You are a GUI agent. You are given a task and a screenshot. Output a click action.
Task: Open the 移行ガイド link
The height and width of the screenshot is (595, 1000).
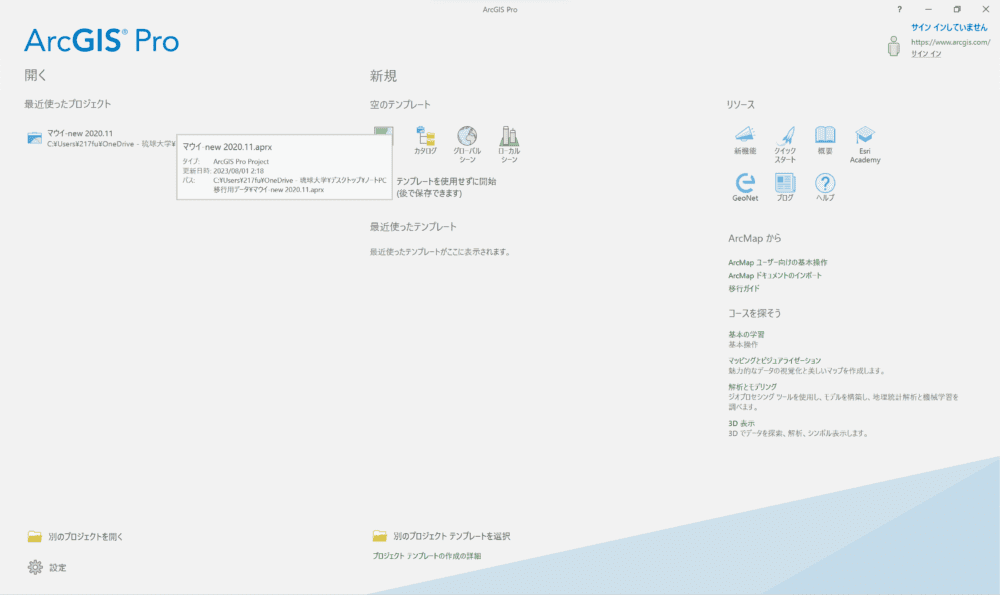pos(744,288)
